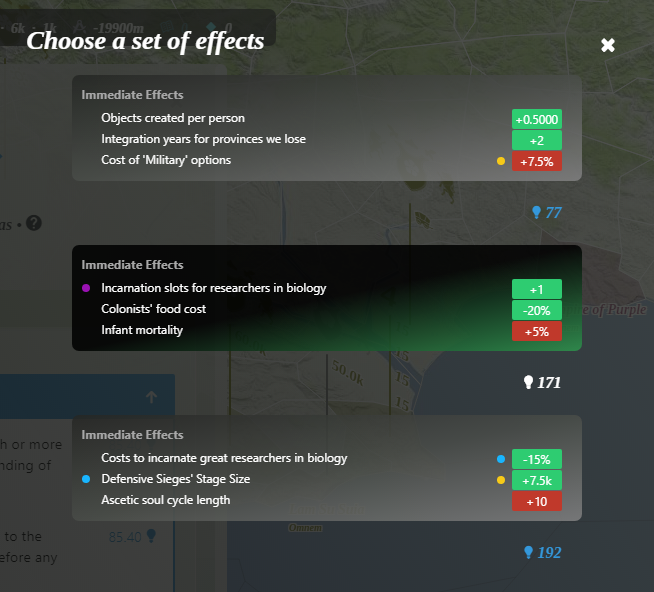Select the effect set with Objects created per person
Image resolution: width=654 pixels, height=592 pixels.
[326, 128]
